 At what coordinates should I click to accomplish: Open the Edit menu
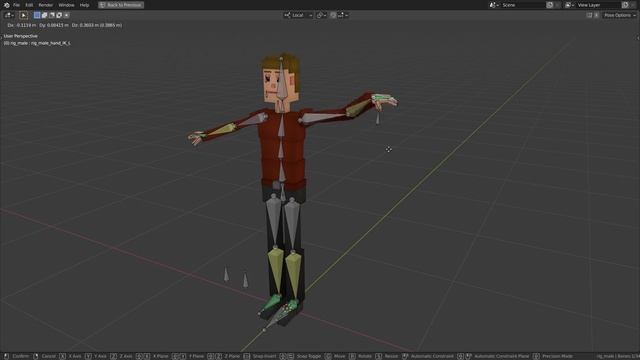(x=29, y=5)
